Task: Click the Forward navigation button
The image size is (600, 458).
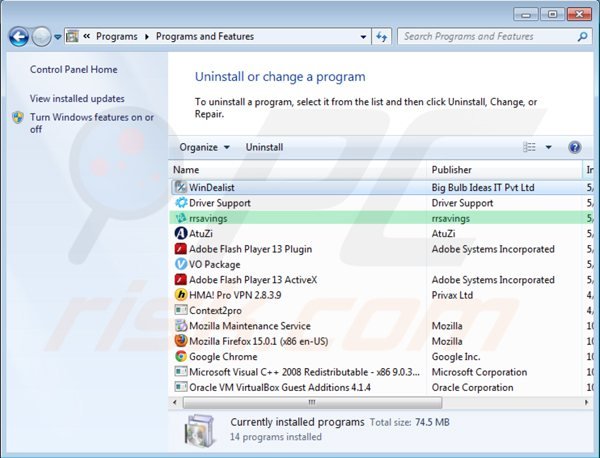Action: click(x=41, y=37)
